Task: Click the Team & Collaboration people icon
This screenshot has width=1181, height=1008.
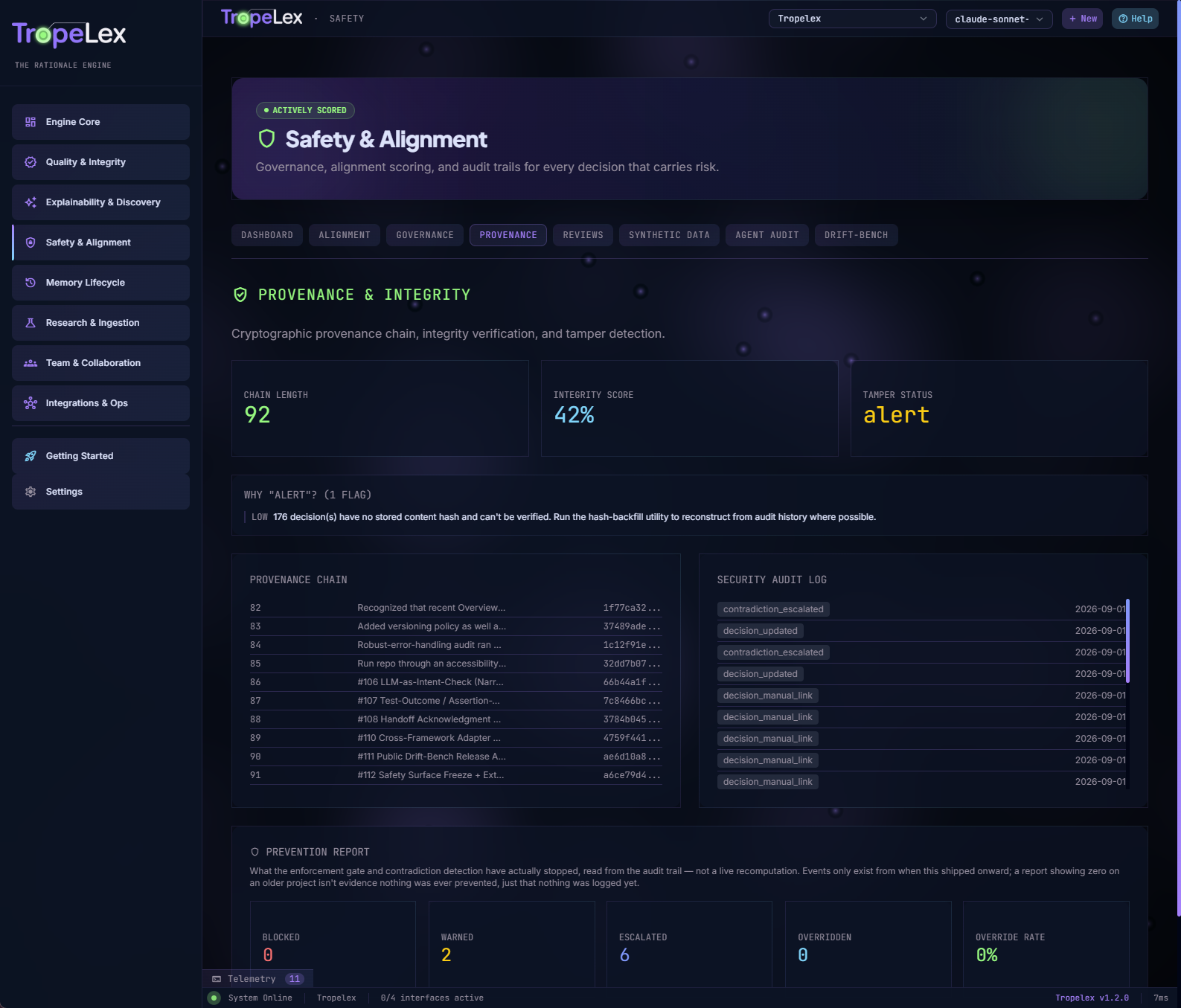Action: [31, 363]
